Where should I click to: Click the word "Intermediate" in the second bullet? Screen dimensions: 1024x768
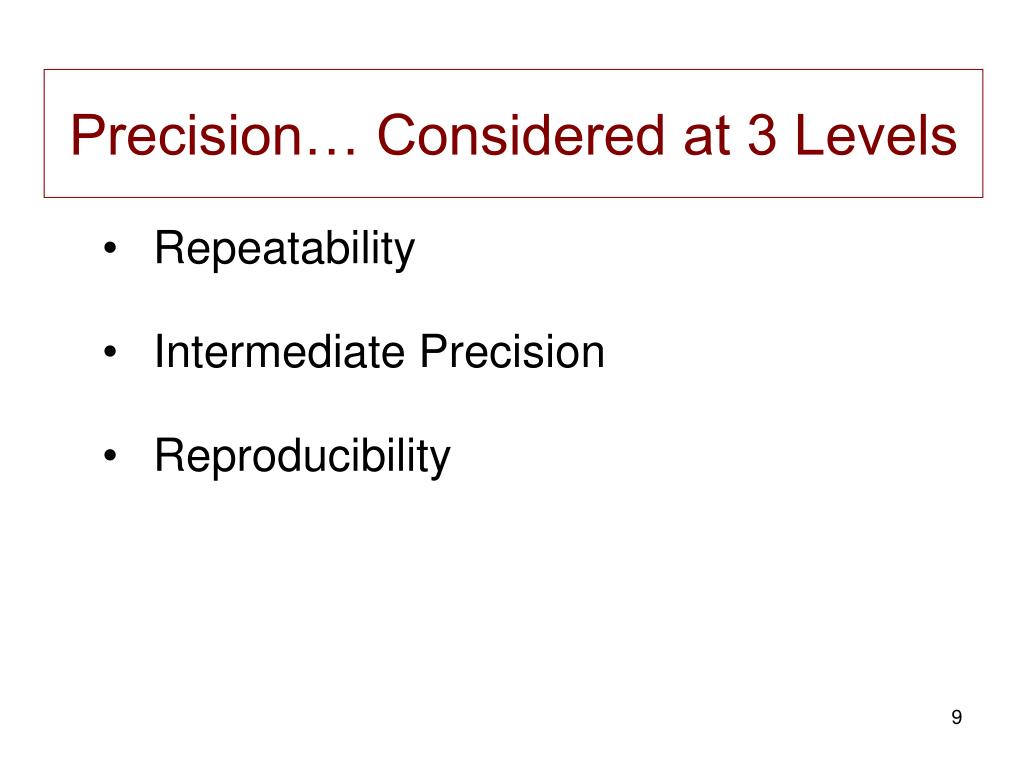tap(280, 351)
